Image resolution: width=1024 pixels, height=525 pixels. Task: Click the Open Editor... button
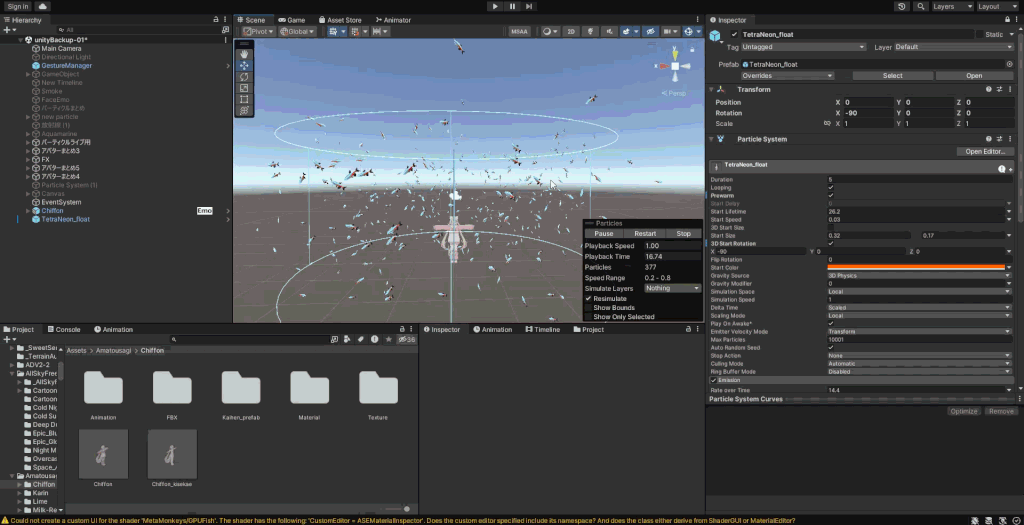coord(985,151)
